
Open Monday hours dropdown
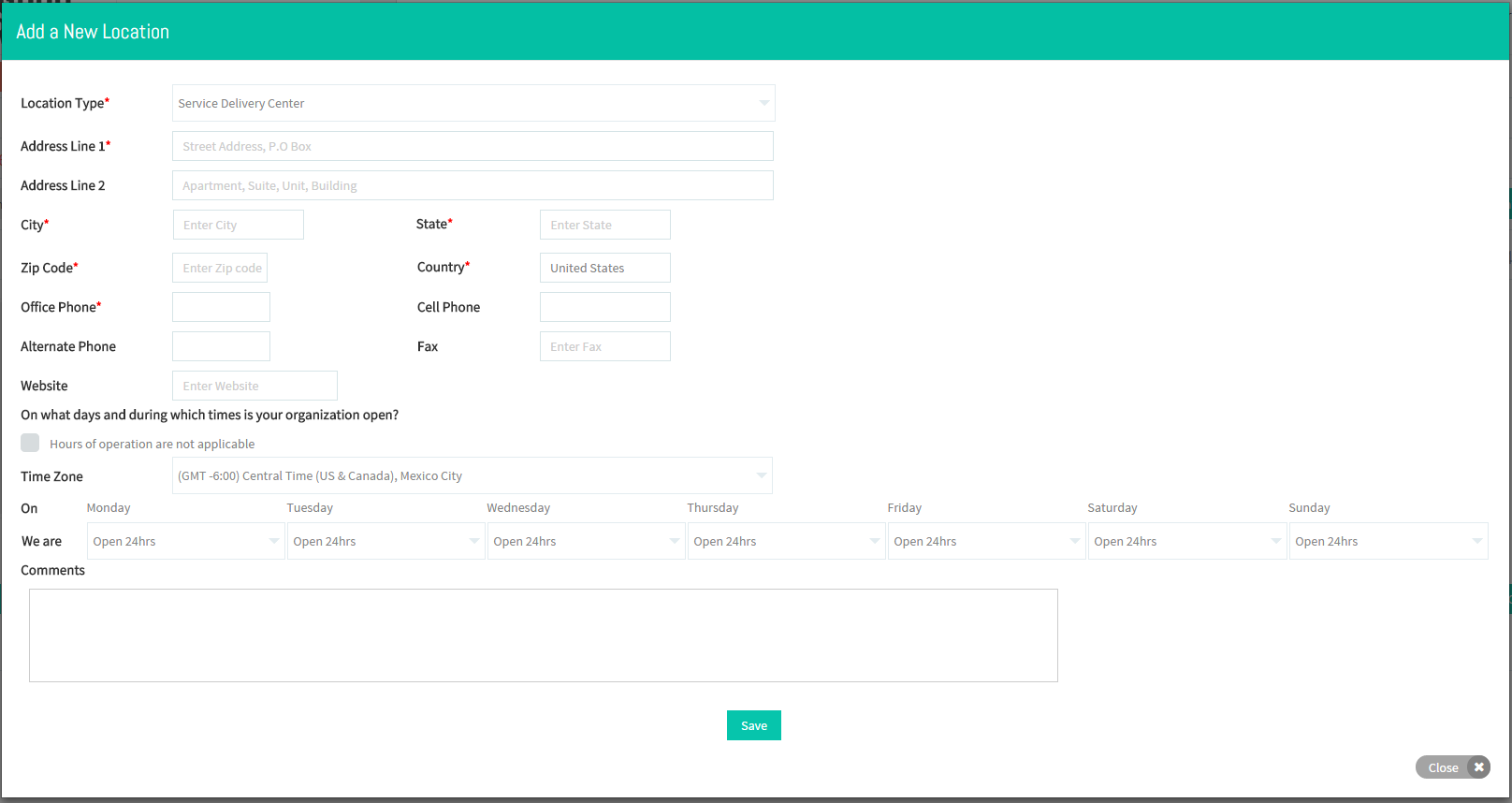[185, 541]
